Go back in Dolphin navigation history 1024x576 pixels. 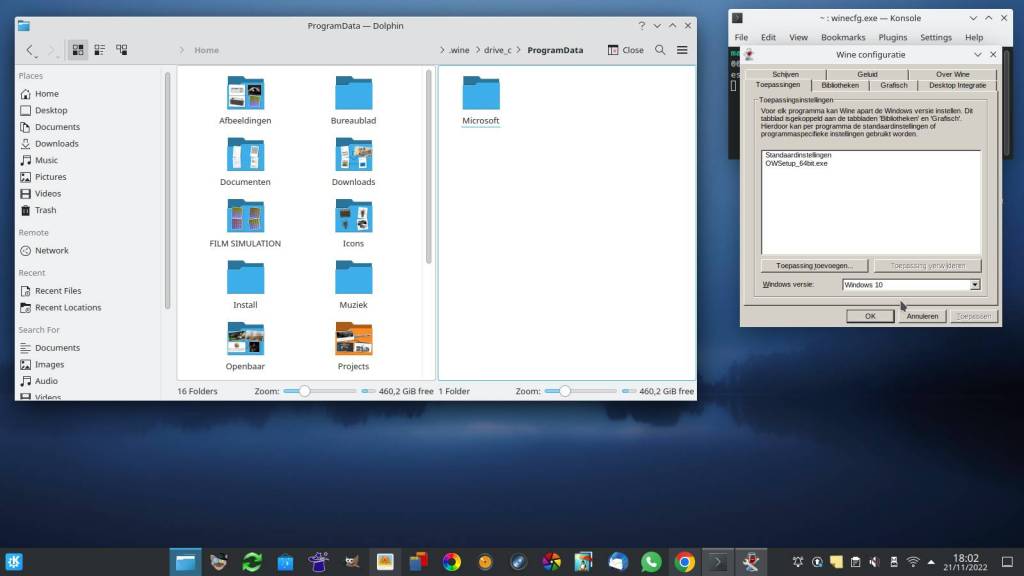pos(29,50)
